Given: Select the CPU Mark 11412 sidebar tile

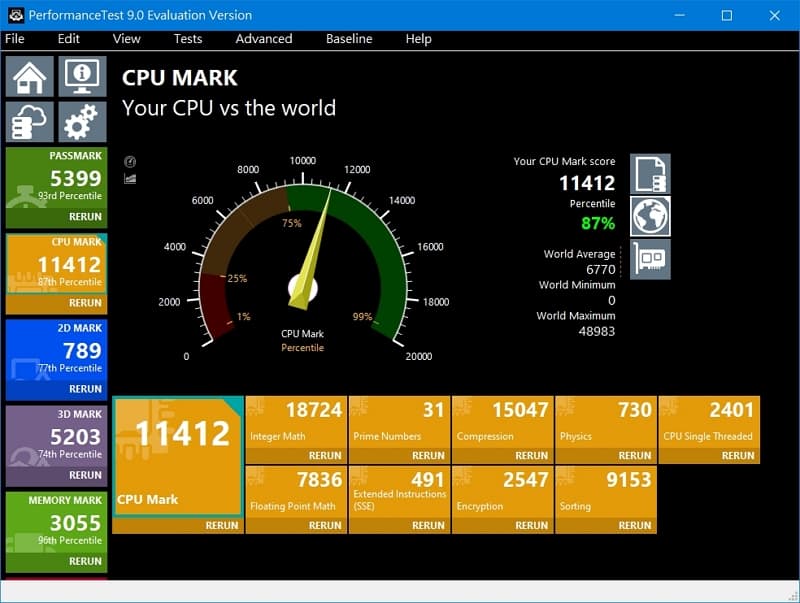Looking at the screenshot, I should 56,264.
